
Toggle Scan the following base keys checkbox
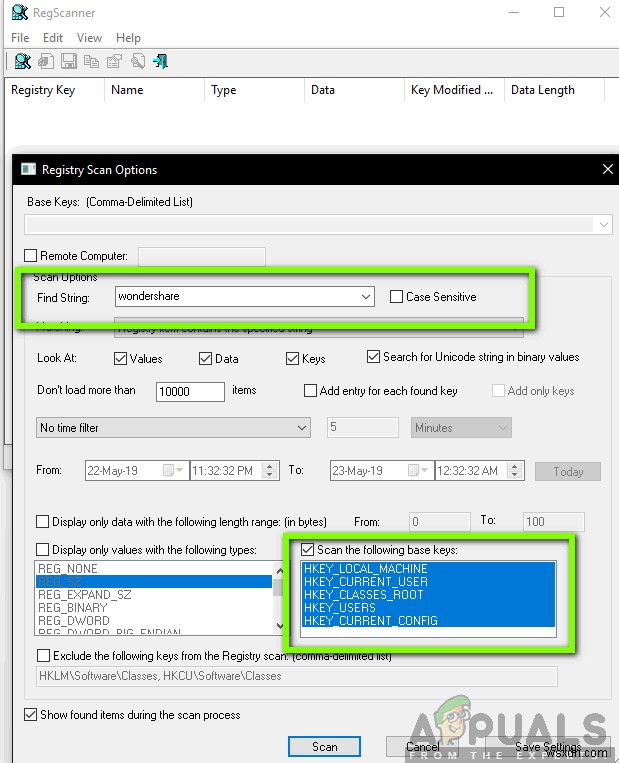pyautogui.click(x=307, y=549)
